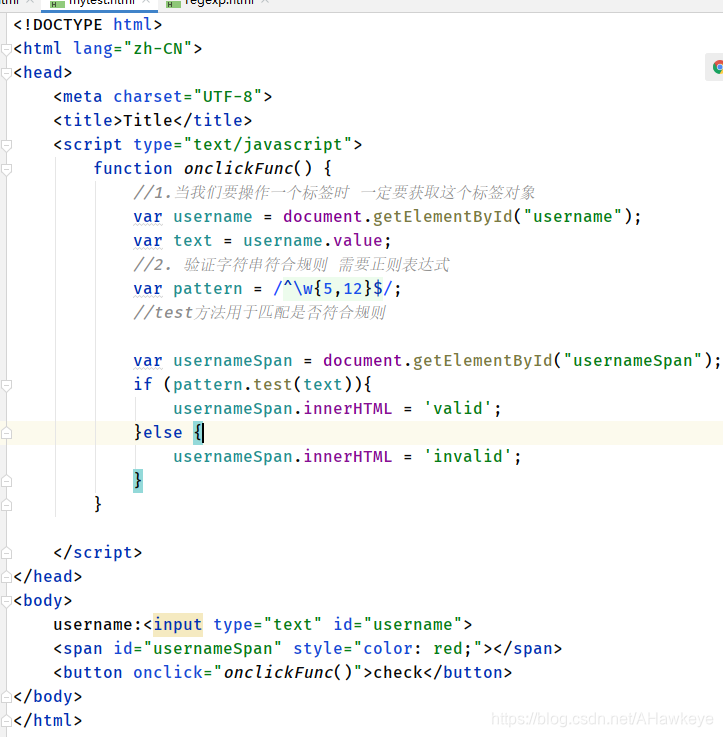Click the onclick="onclickFunc()" attribute
Viewport: 723px width, 737px height.
click(x=248, y=673)
